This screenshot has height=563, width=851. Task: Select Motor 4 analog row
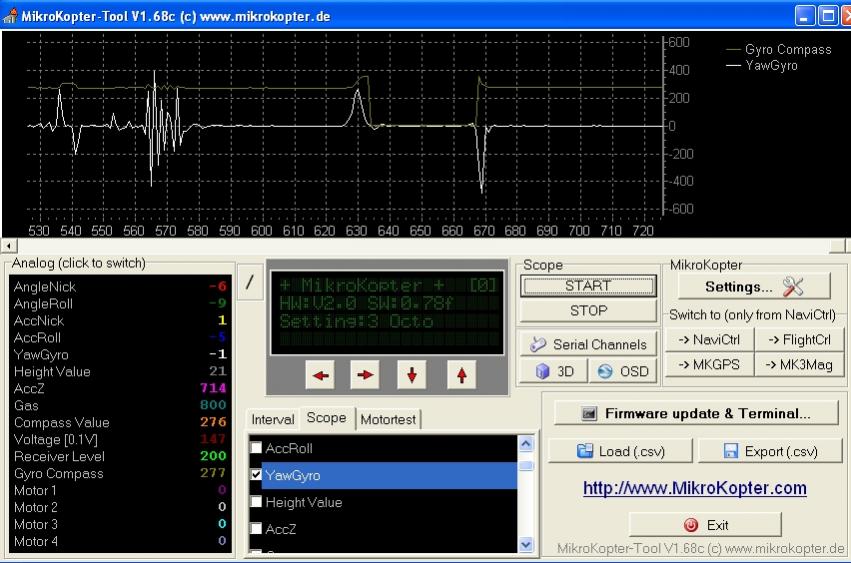pyautogui.click(x=119, y=541)
